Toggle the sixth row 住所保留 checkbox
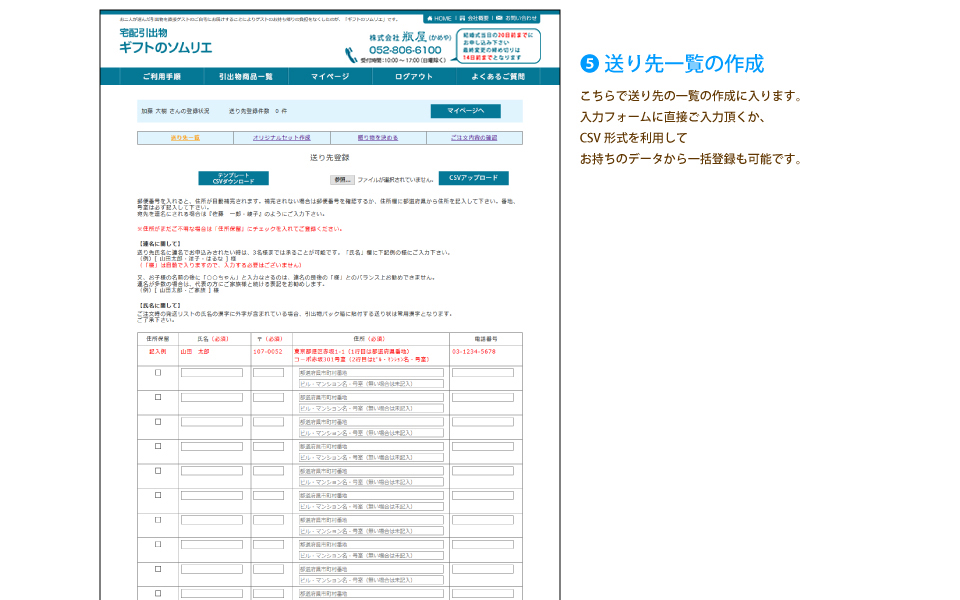 click(x=158, y=496)
